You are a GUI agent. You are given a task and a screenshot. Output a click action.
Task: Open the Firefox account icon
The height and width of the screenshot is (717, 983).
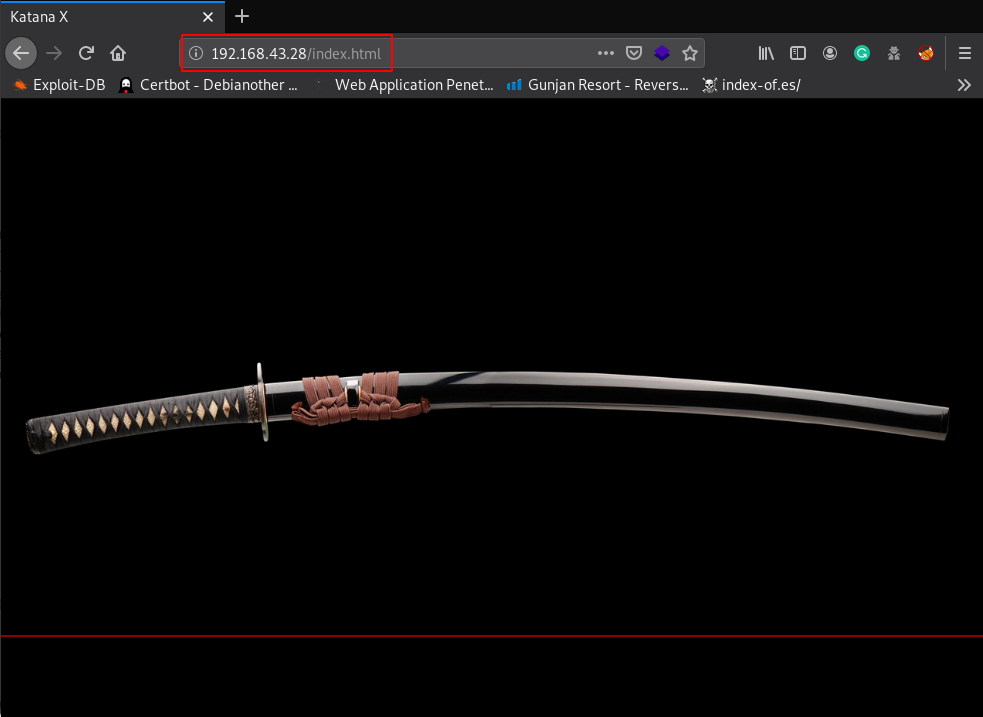click(830, 53)
